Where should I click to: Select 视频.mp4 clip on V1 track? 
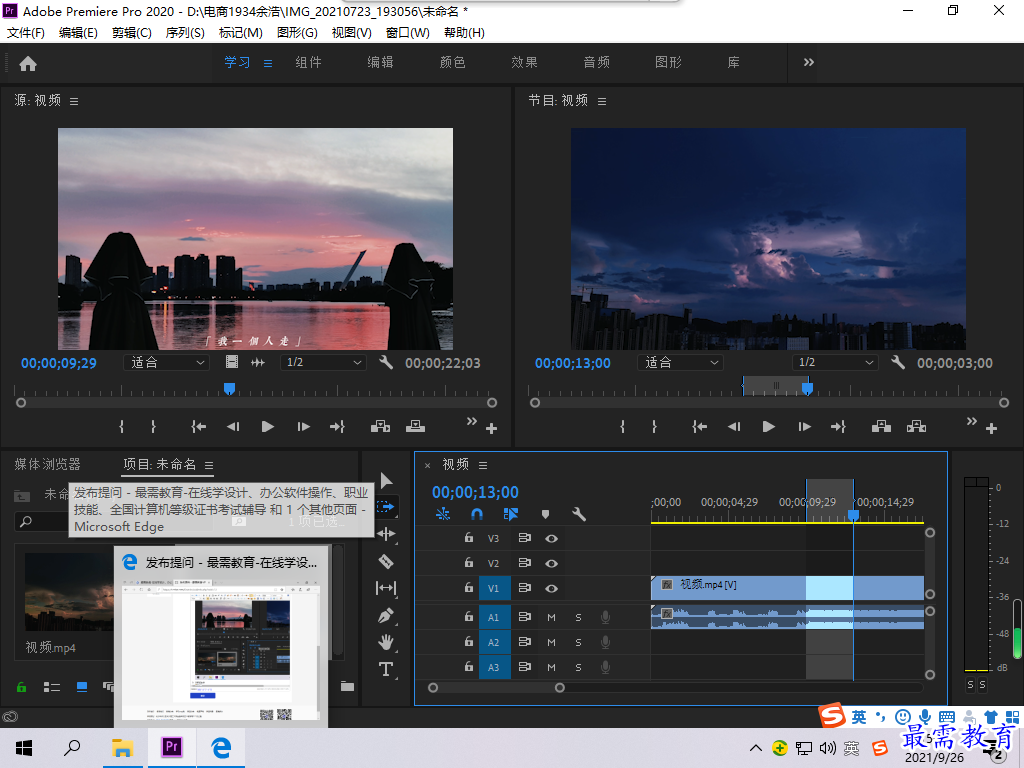click(787, 588)
